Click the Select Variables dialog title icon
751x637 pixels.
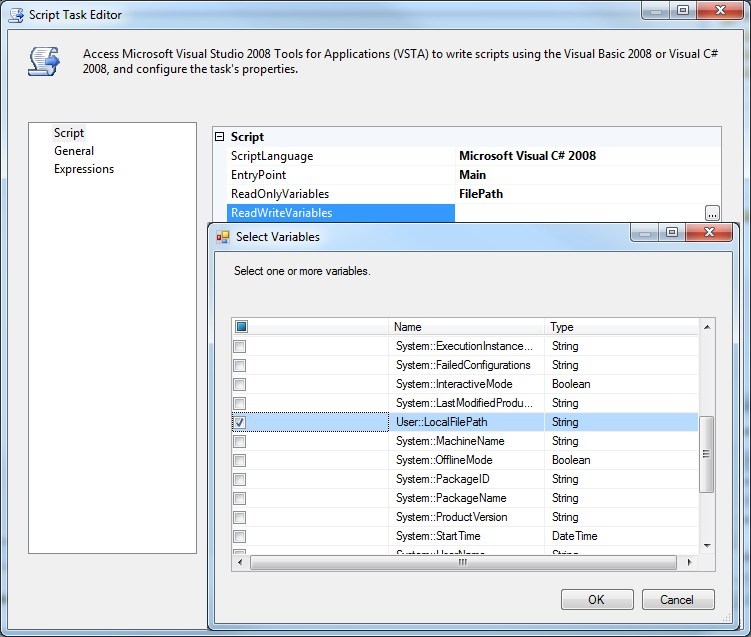click(x=223, y=237)
